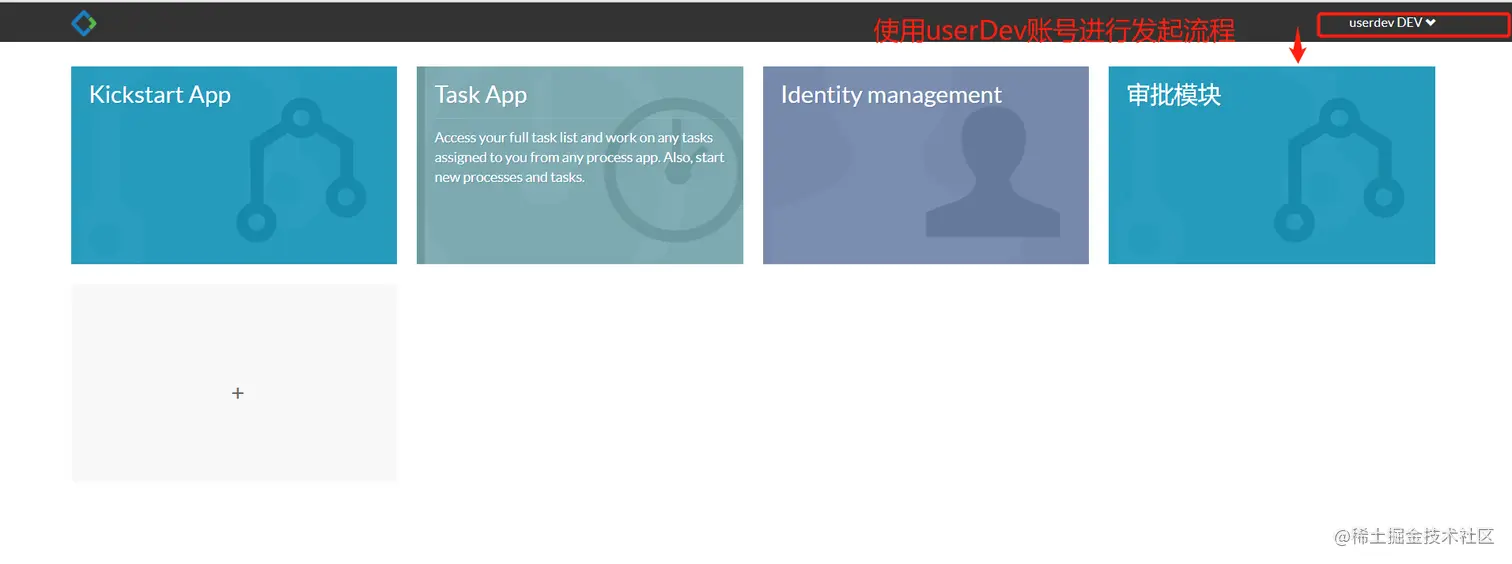This screenshot has width=1512, height=564.
Task: Click the workflow icon in 审批模块 tile
Action: pyautogui.click(x=1340, y=170)
